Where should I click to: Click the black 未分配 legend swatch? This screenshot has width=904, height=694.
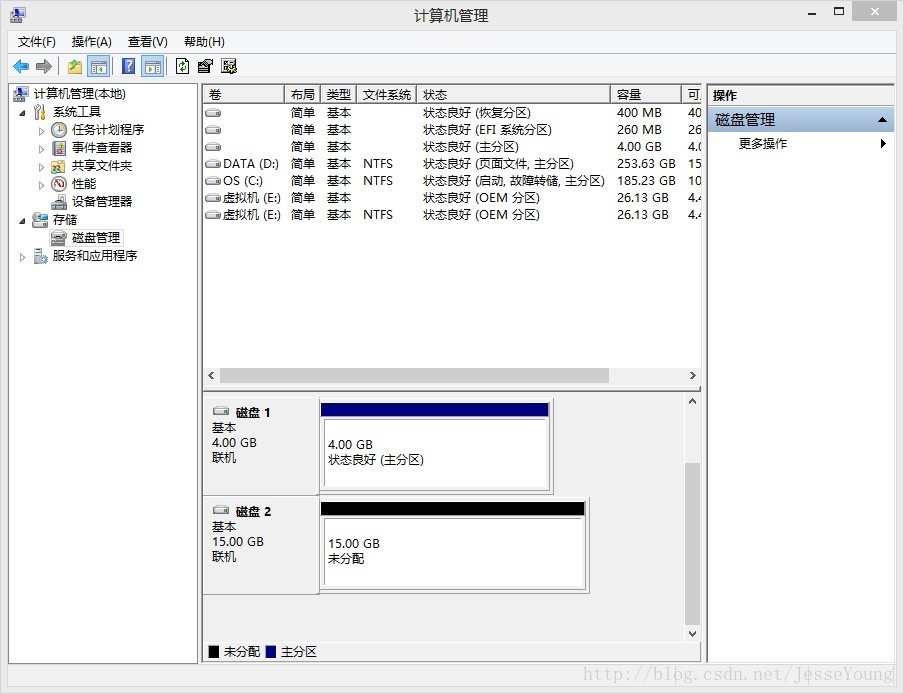pyautogui.click(x=214, y=652)
